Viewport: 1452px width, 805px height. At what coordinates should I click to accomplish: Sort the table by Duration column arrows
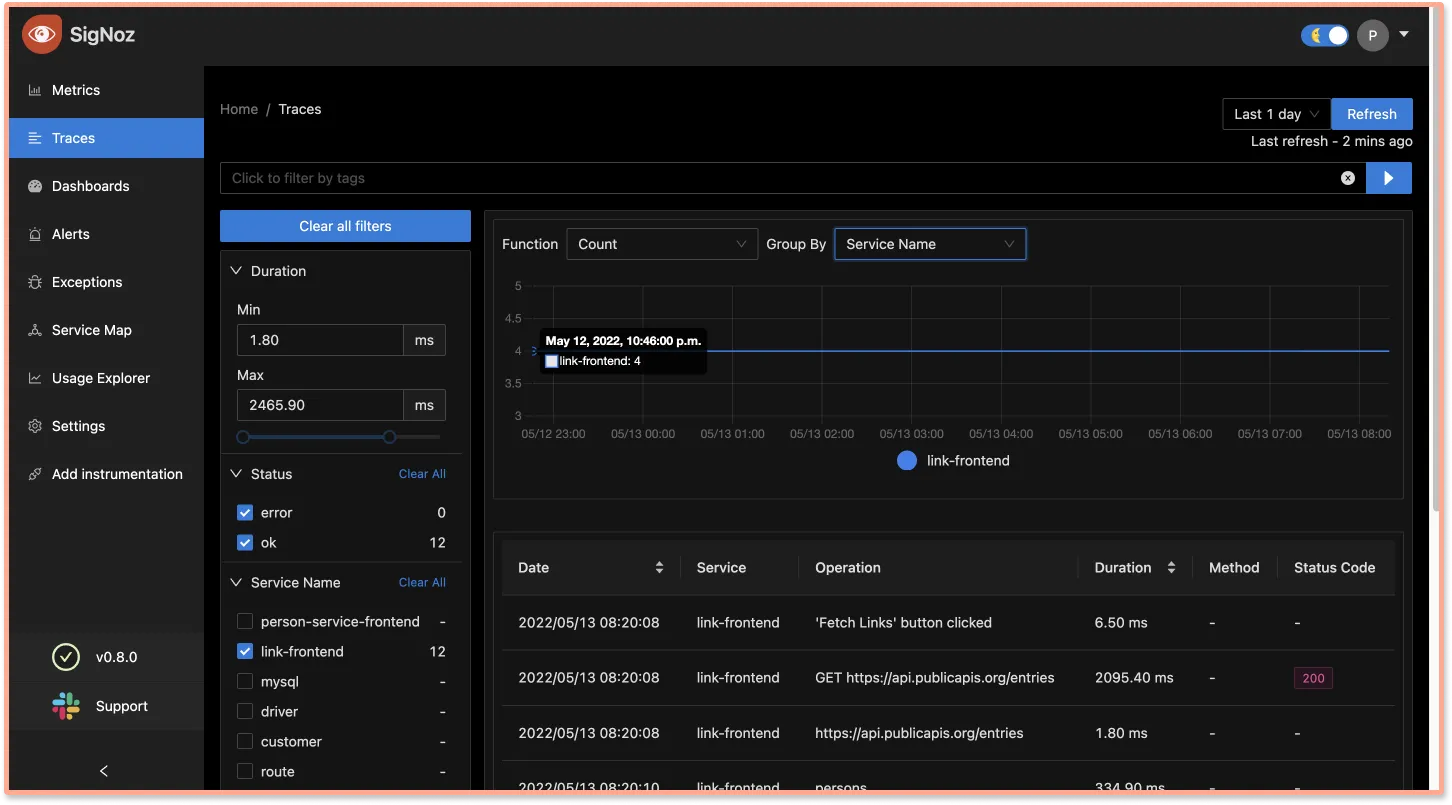(x=1171, y=567)
